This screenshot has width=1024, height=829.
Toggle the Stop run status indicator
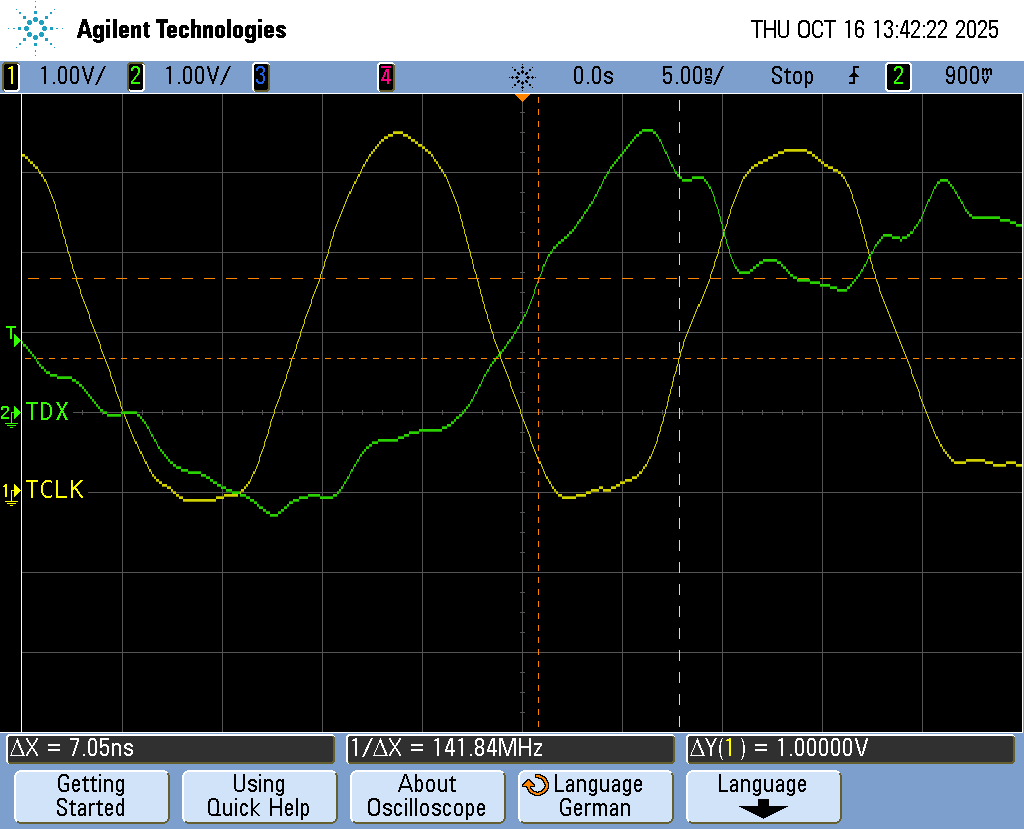[791, 76]
